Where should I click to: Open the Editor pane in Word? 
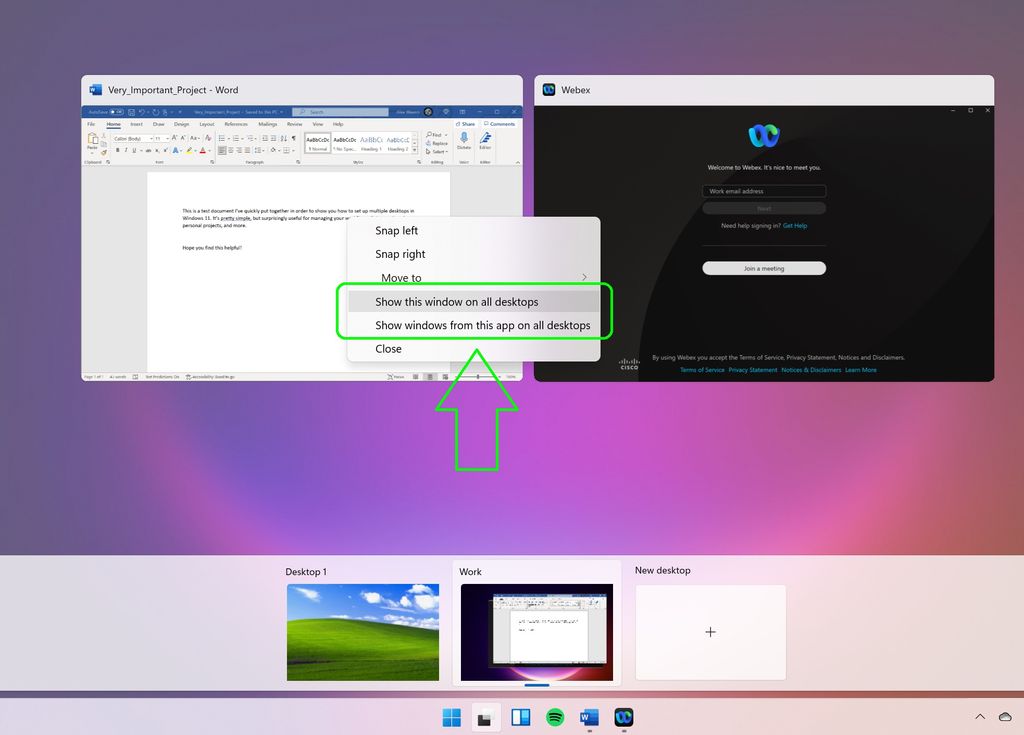coord(486,138)
